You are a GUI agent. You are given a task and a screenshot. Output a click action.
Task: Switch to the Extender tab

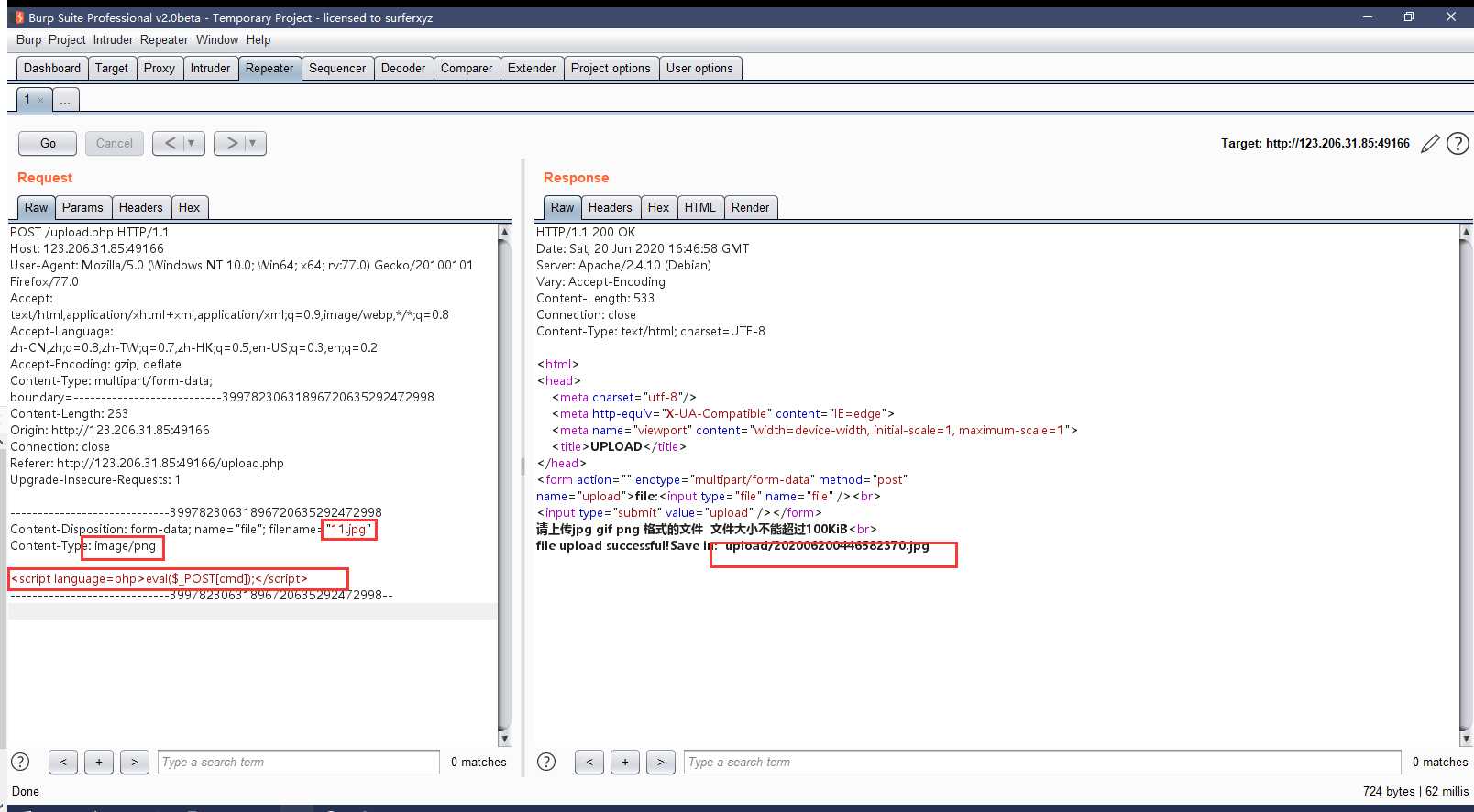coord(532,68)
